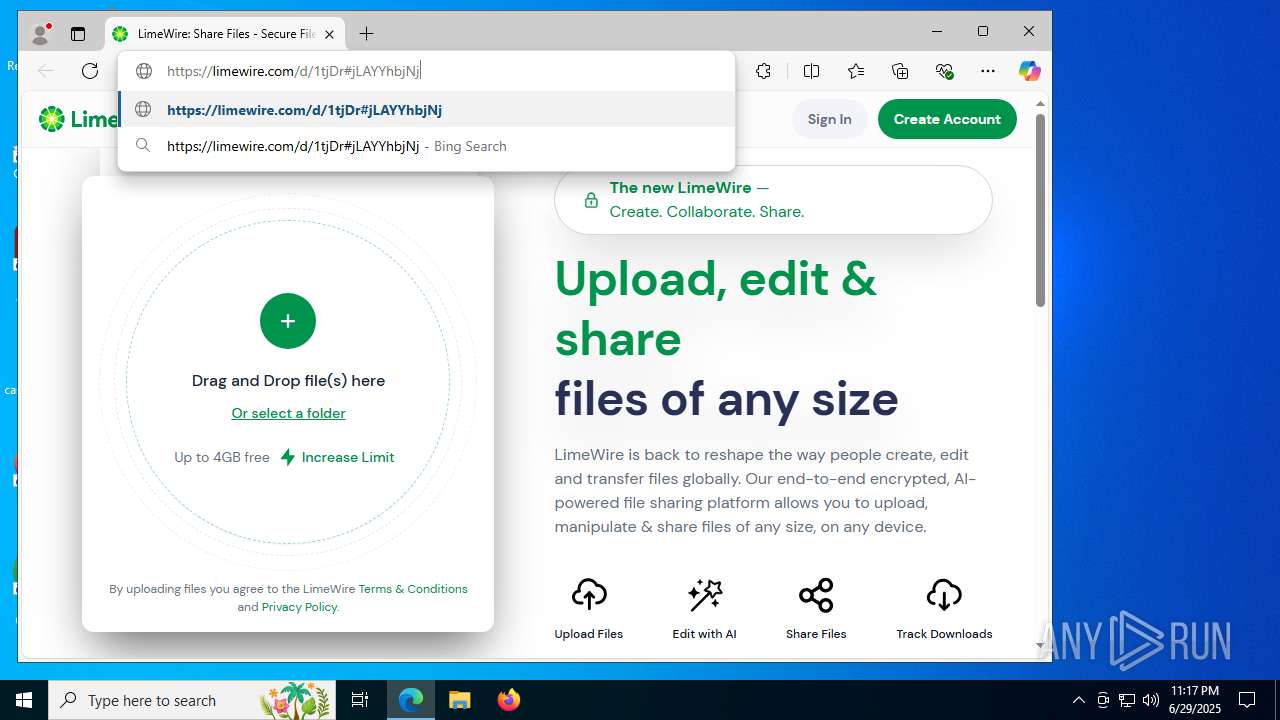The image size is (1280, 720).
Task: Open the Terms & Conditions link
Action: (x=413, y=589)
